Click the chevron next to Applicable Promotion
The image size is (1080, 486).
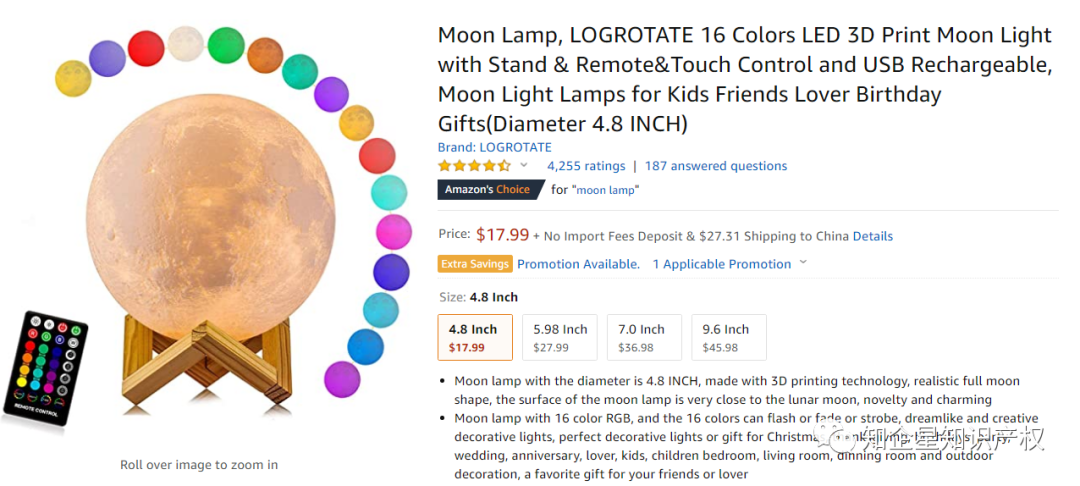[x=803, y=264]
